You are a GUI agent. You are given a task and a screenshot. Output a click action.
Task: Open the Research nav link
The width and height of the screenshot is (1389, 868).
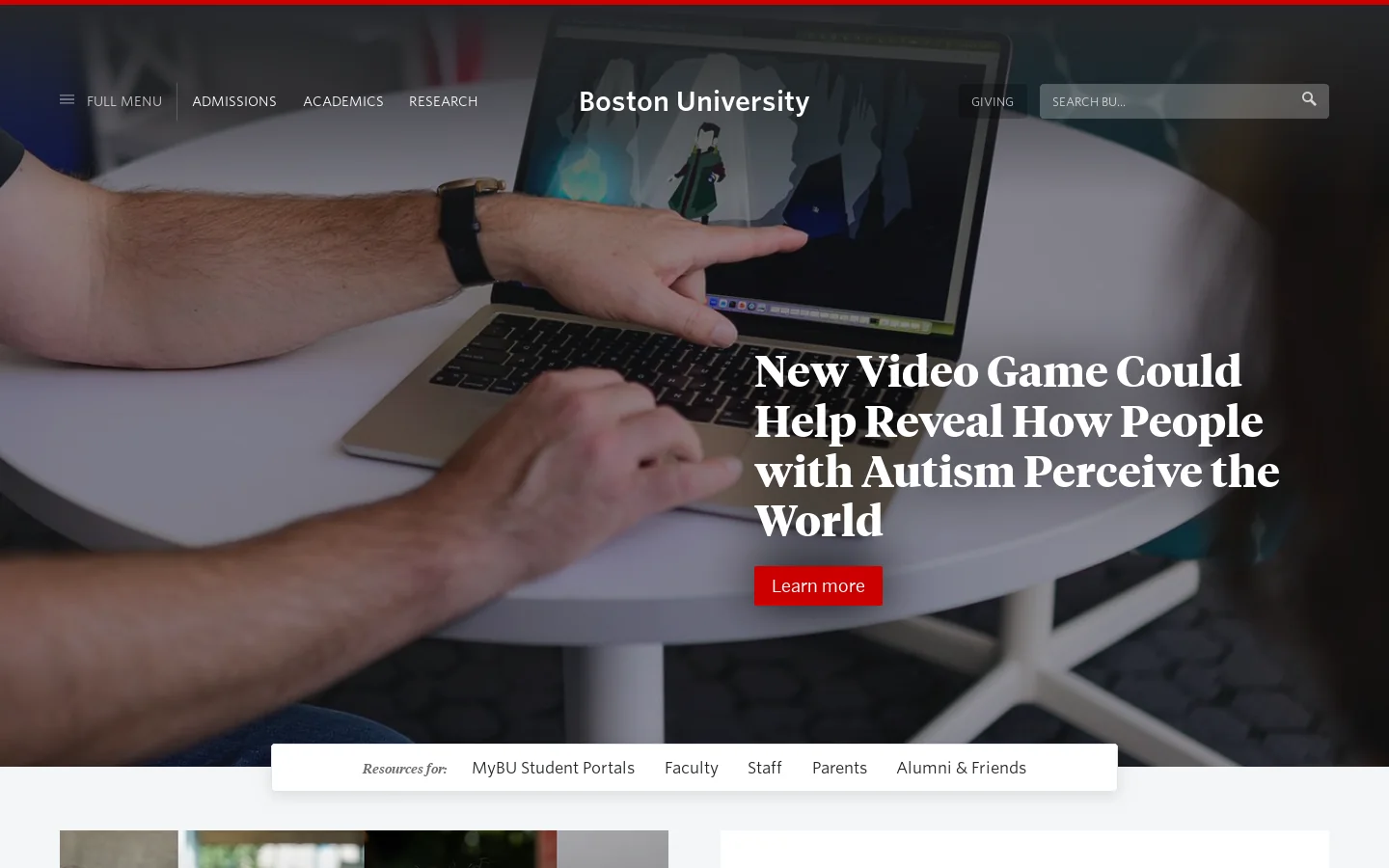pyautogui.click(x=443, y=101)
